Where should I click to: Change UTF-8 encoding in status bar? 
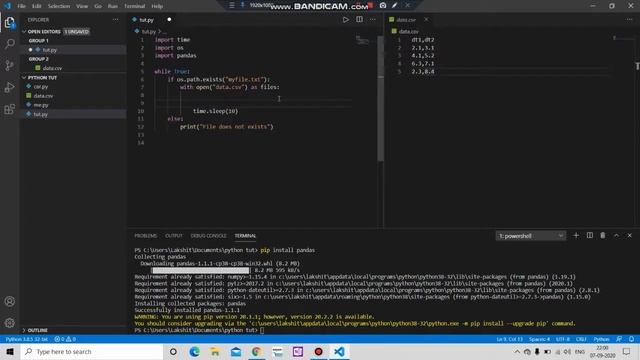(x=563, y=339)
